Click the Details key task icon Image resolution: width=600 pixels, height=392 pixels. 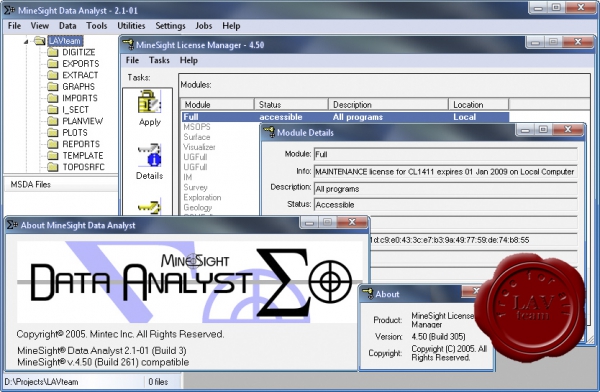tap(149, 155)
